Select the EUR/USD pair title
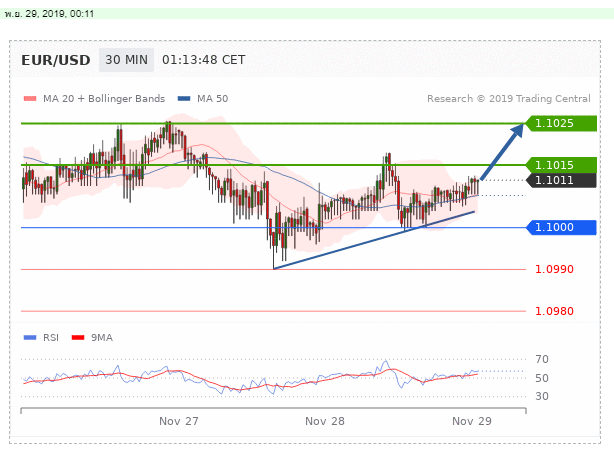 point(56,60)
